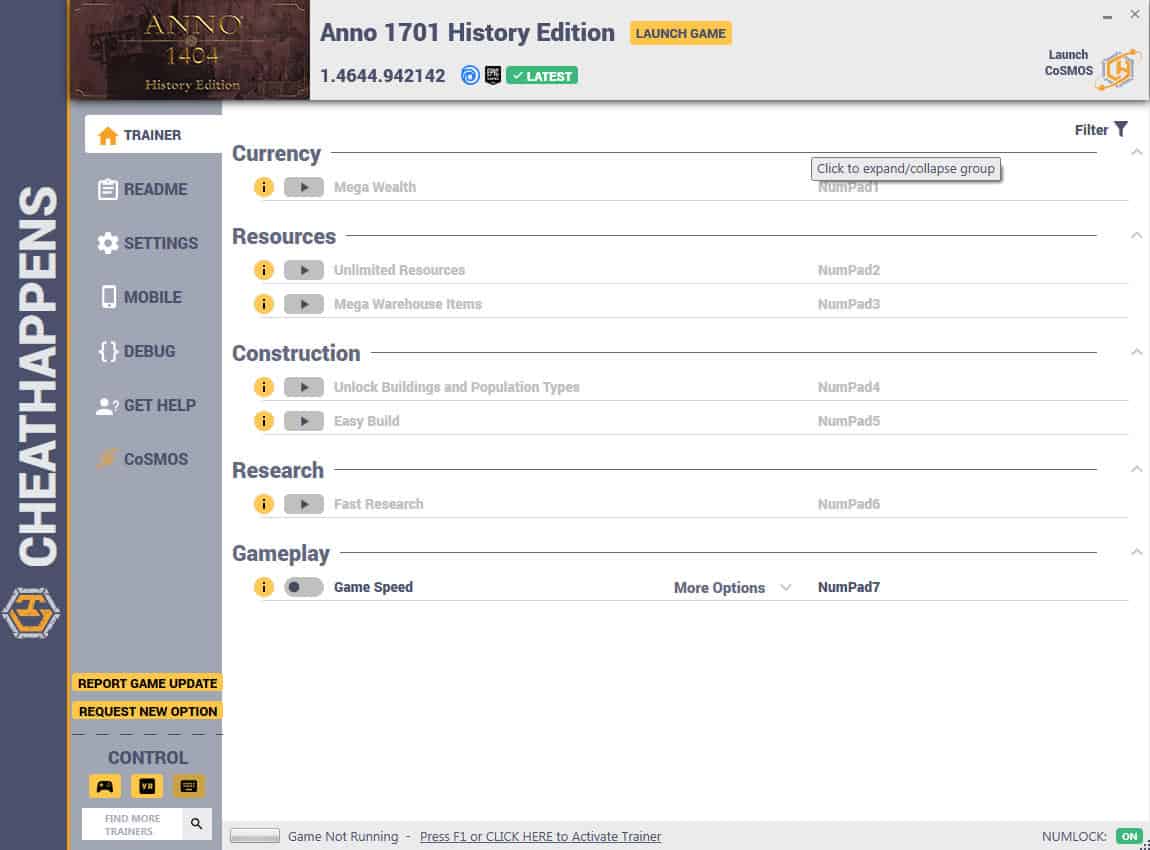Viewport: 1150px width, 850px height.
Task: Click the find trainers search icon
Action: [197, 824]
